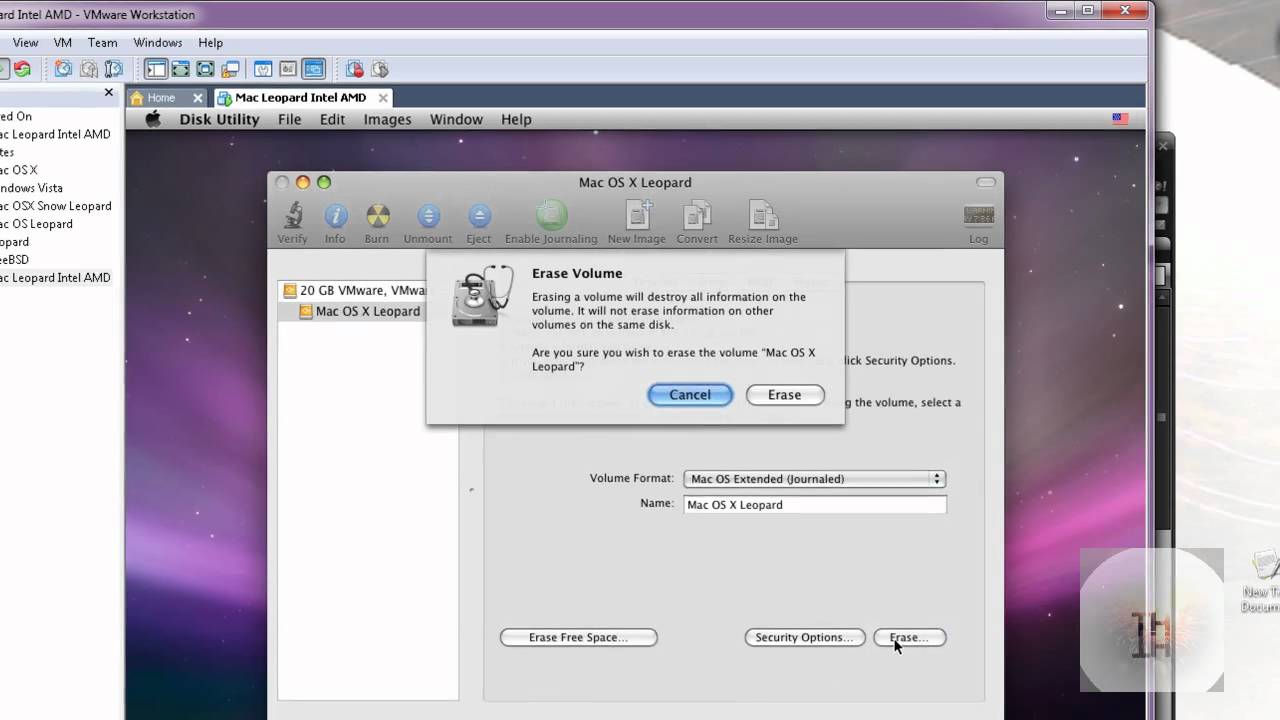Select FreeBSD in VMware sidebar
The width and height of the screenshot is (1280, 720).
(14, 260)
